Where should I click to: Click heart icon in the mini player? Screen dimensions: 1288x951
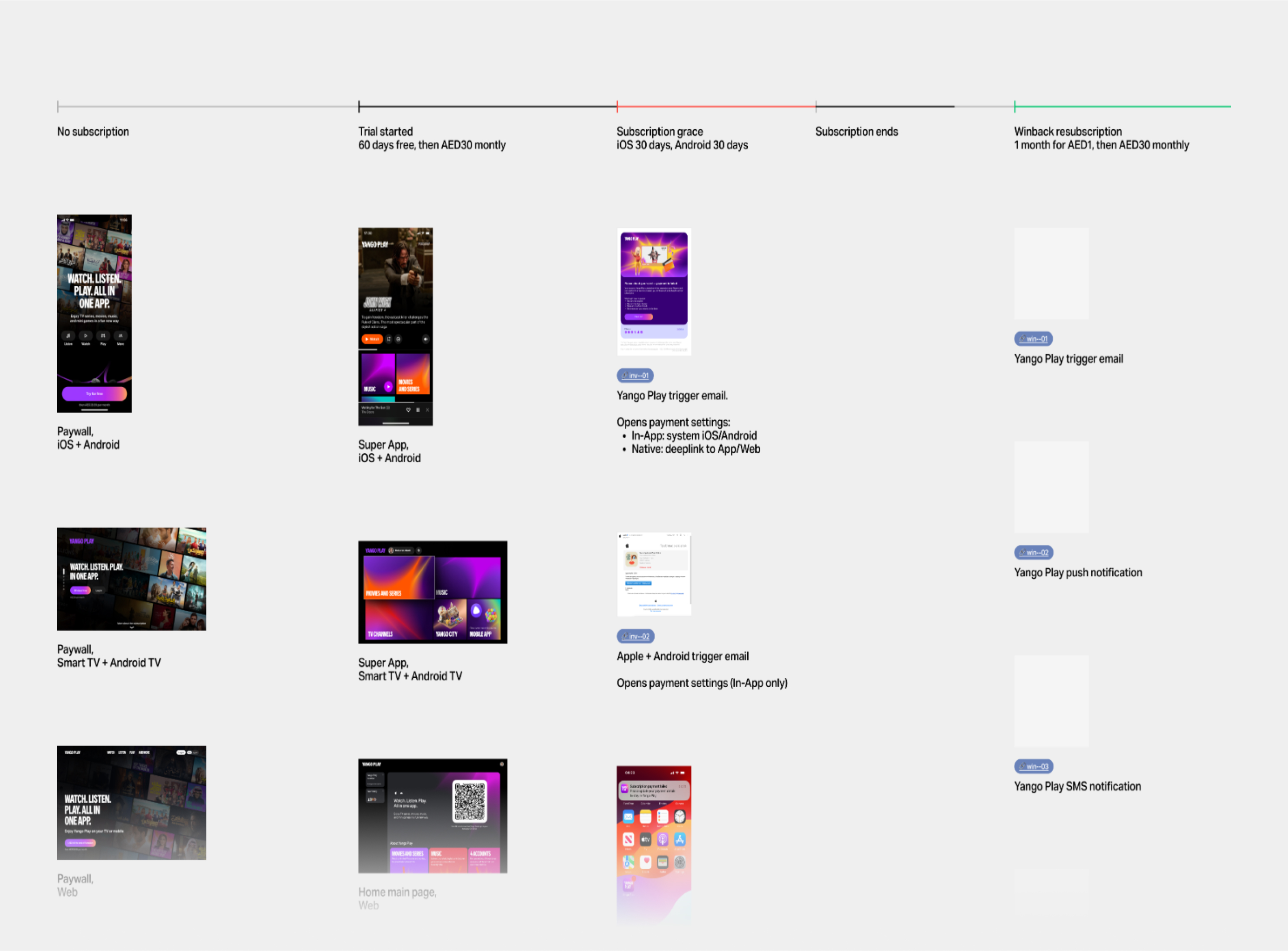point(408,410)
